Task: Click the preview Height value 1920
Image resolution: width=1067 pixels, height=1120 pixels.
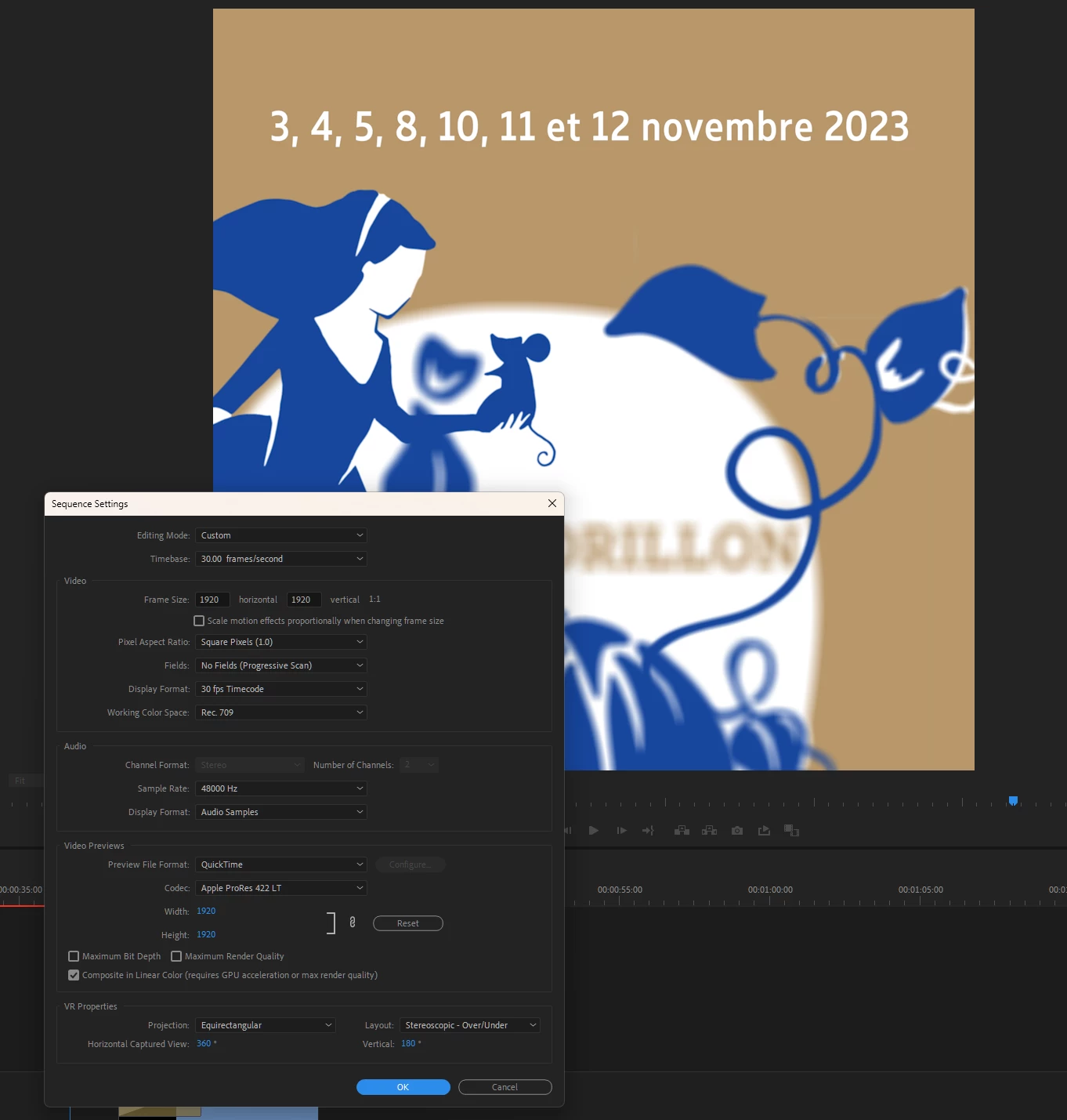Action: click(x=206, y=934)
